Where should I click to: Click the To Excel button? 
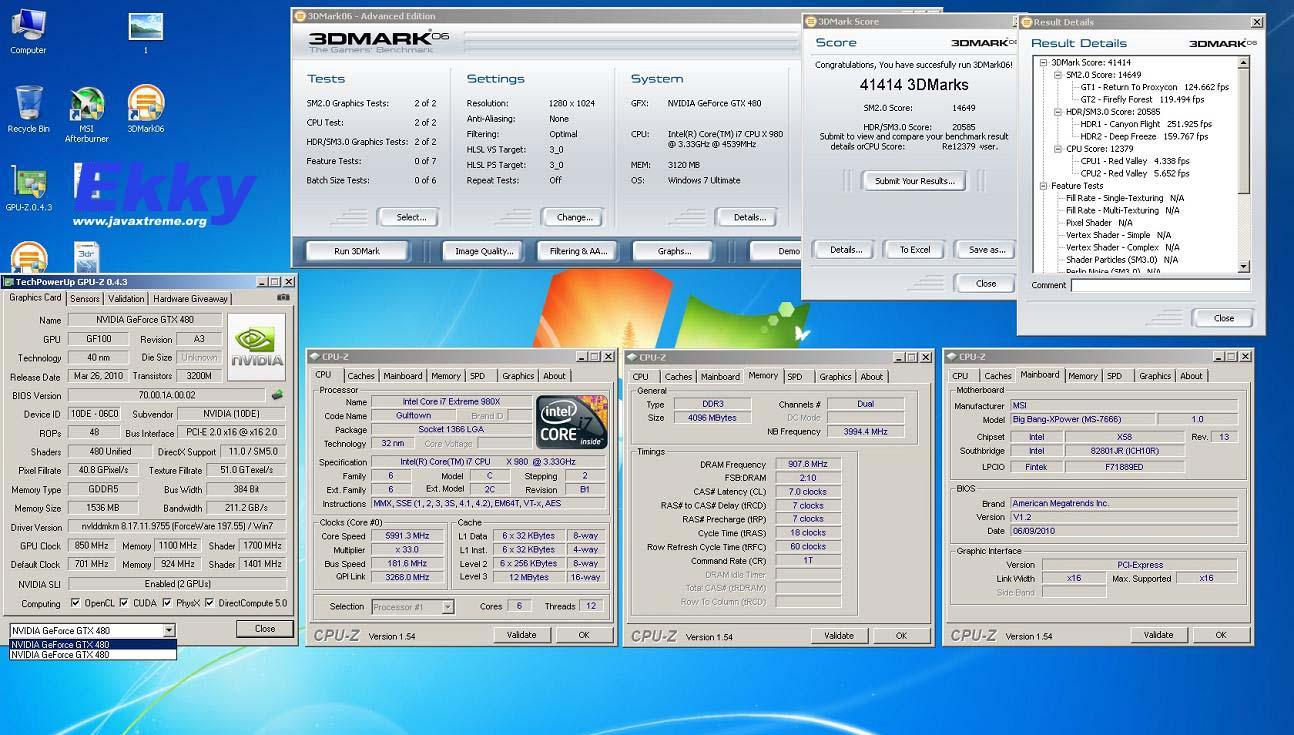pos(914,250)
